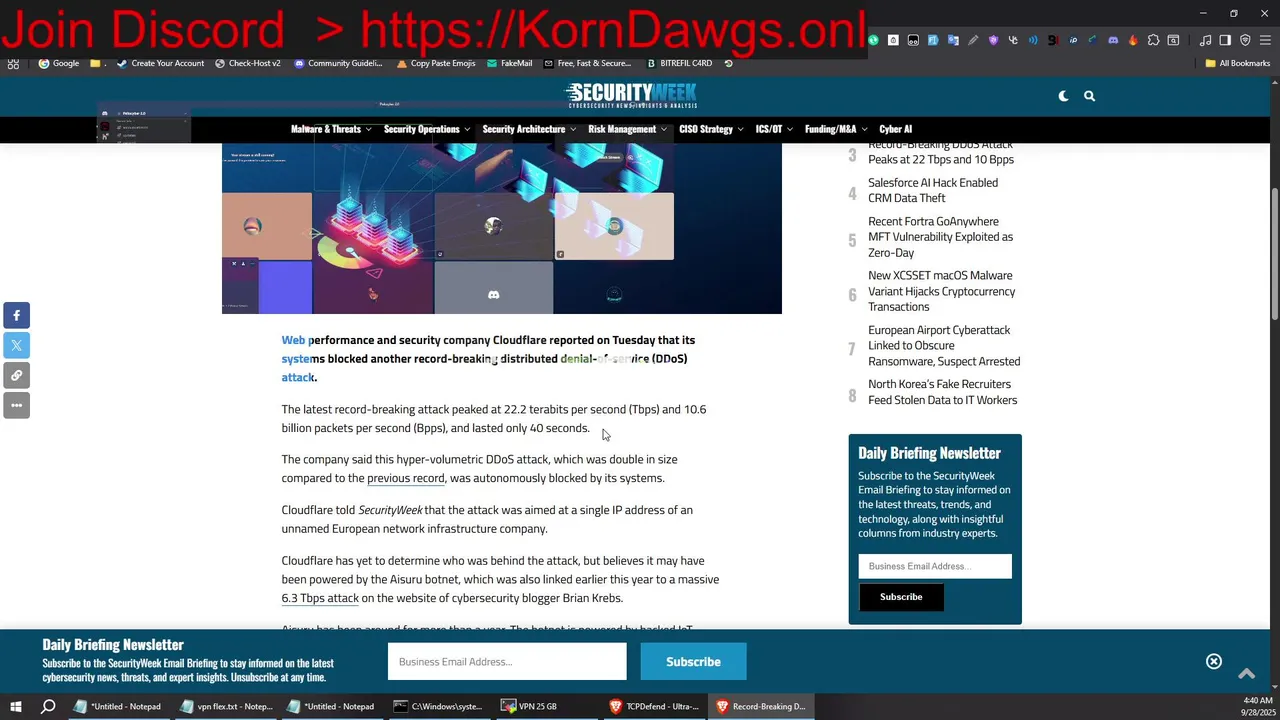The width and height of the screenshot is (1280, 720).
Task: Dismiss the bottom newsletter banner
Action: tap(1214, 661)
